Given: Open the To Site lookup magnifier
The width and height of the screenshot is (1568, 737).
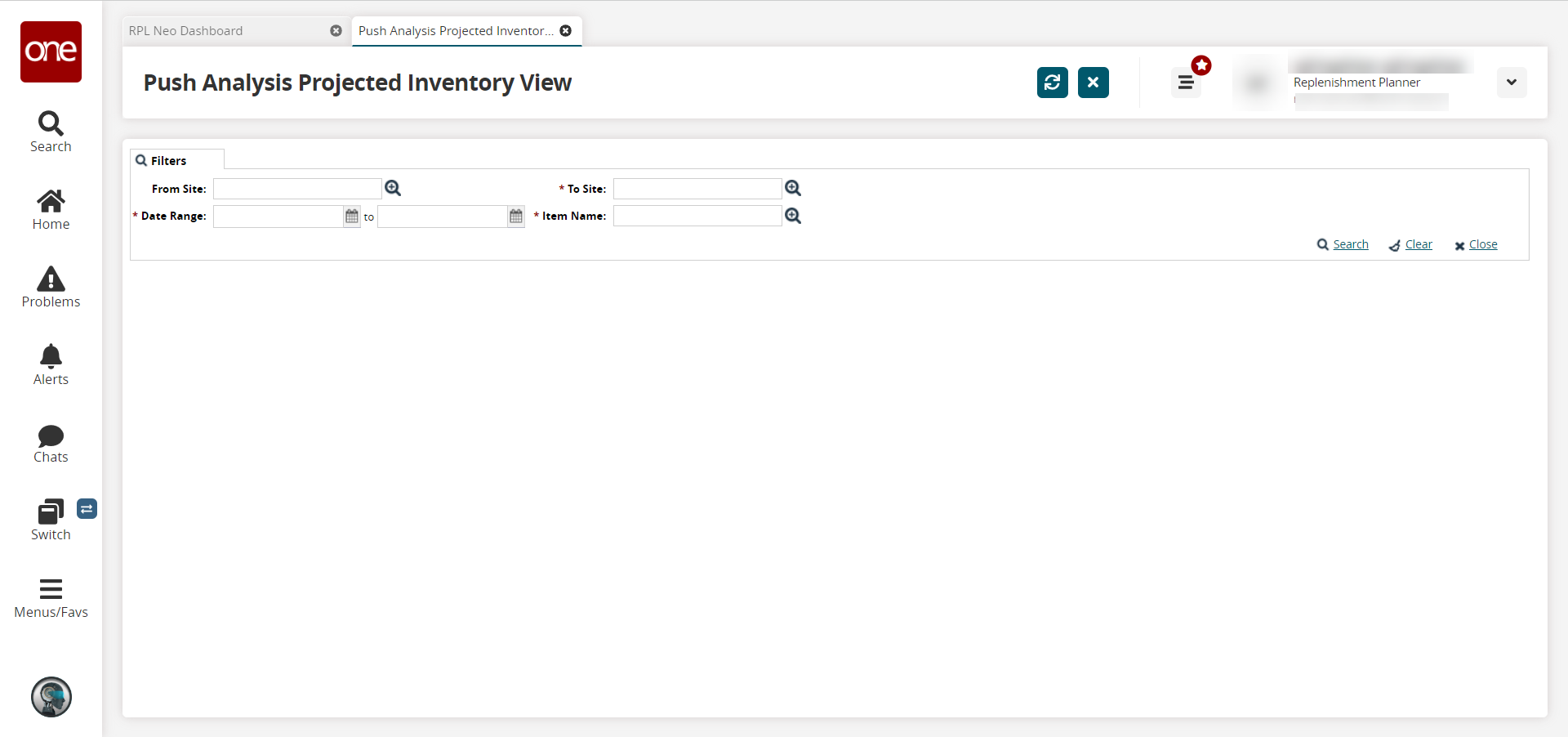Looking at the screenshot, I should (x=793, y=189).
